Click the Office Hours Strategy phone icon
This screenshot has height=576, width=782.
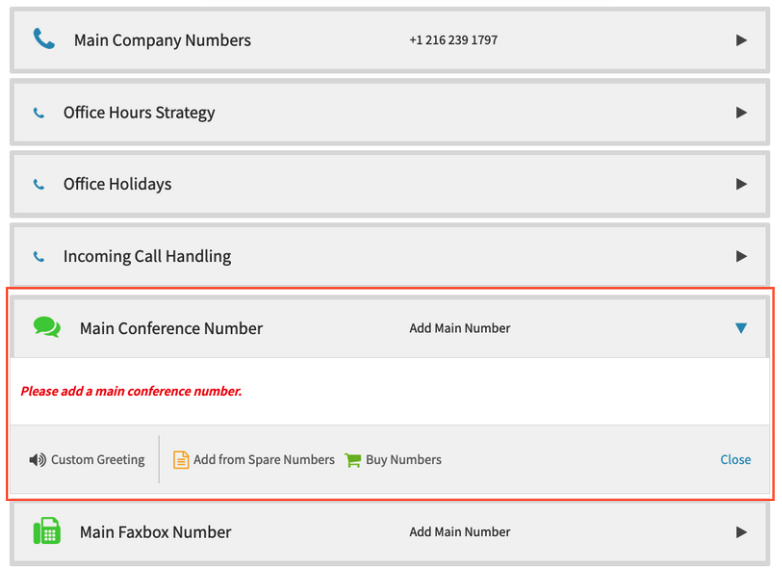38,113
